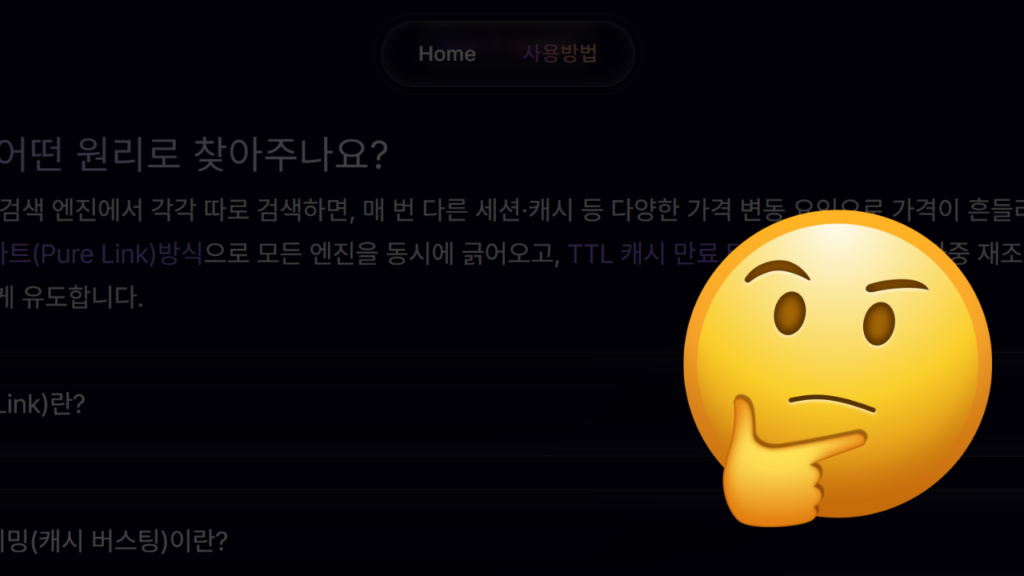Click the word '유도합니다.' in paragraph
This screenshot has height=576, width=1024.
coord(82,298)
